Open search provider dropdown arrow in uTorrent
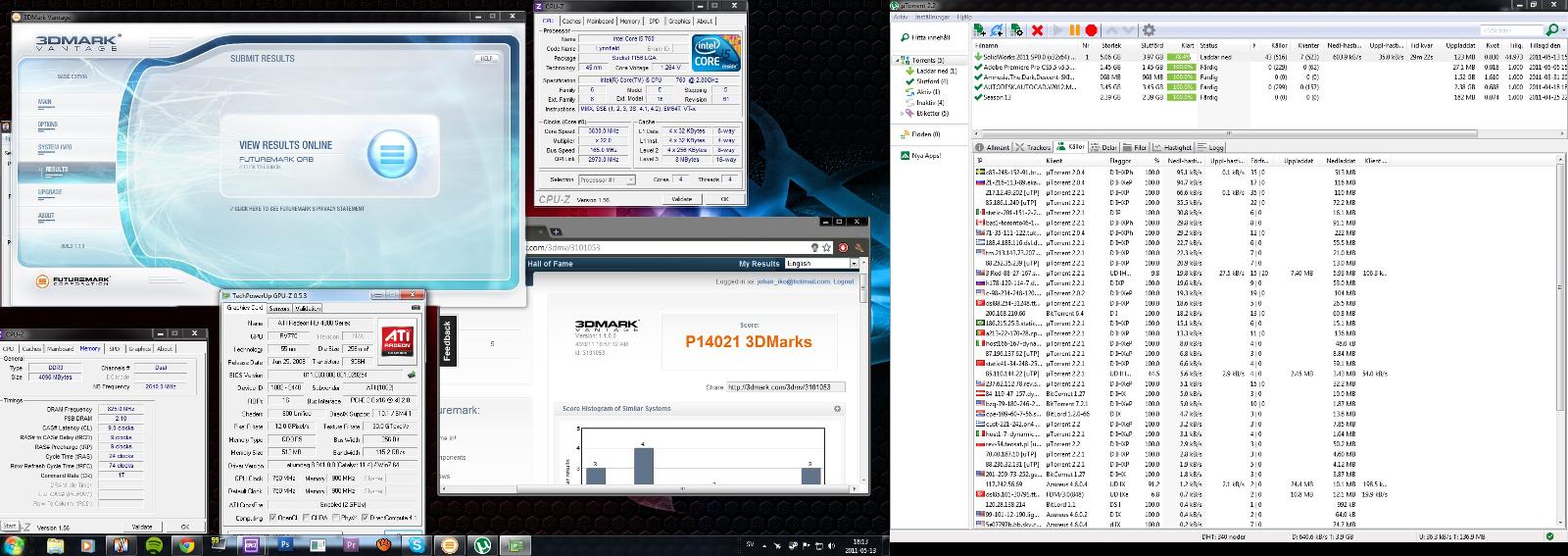The height and width of the screenshot is (556, 1568). 1564,29
